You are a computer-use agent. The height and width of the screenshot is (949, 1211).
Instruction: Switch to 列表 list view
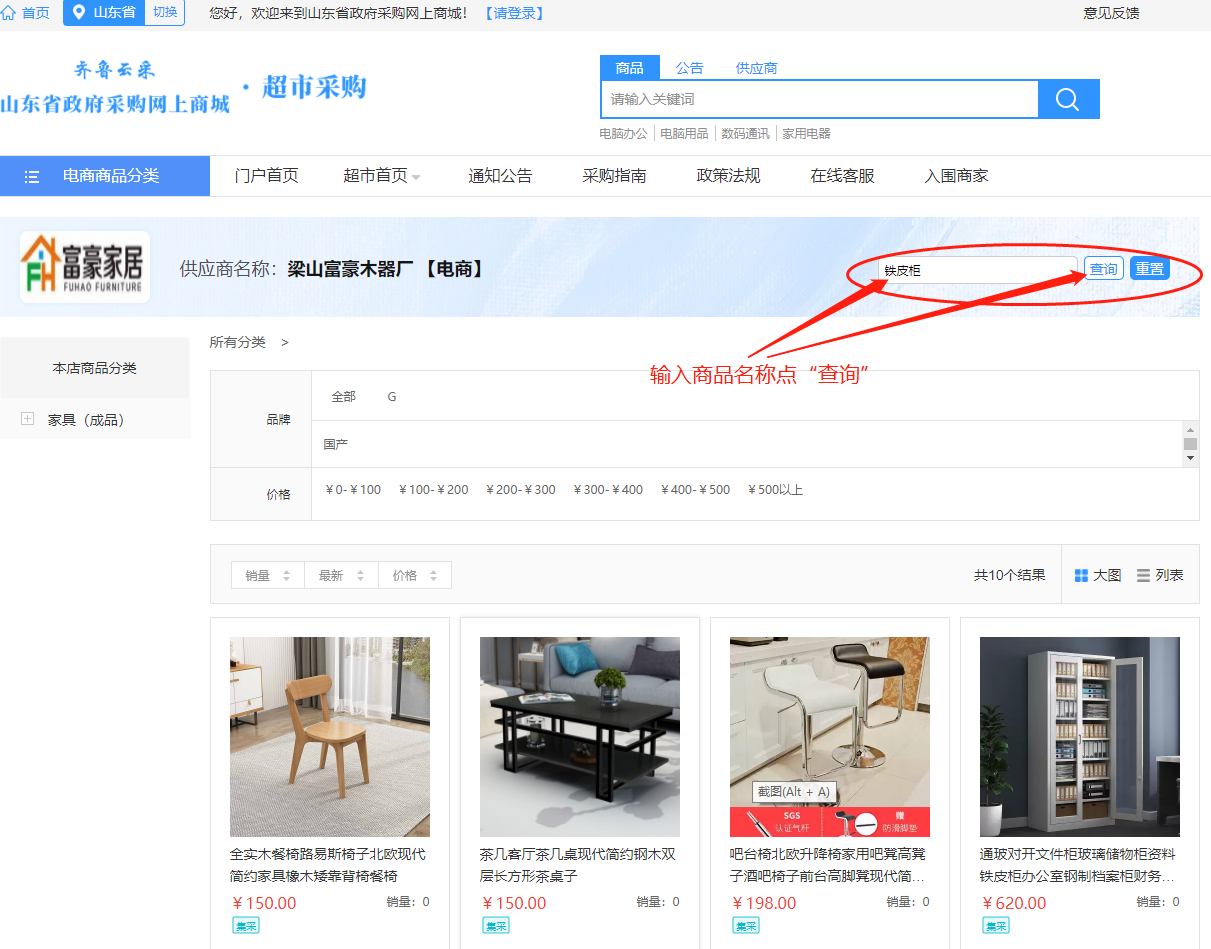(x=1160, y=575)
